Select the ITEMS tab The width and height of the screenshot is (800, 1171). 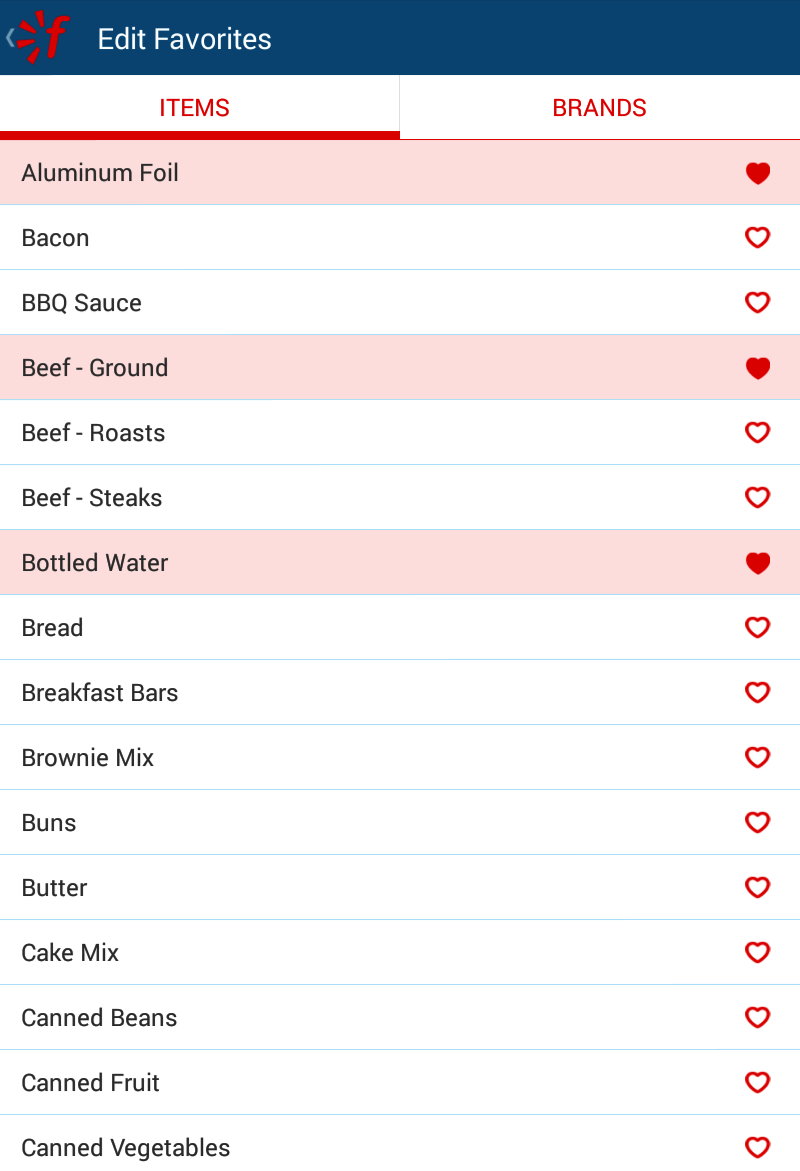point(195,108)
